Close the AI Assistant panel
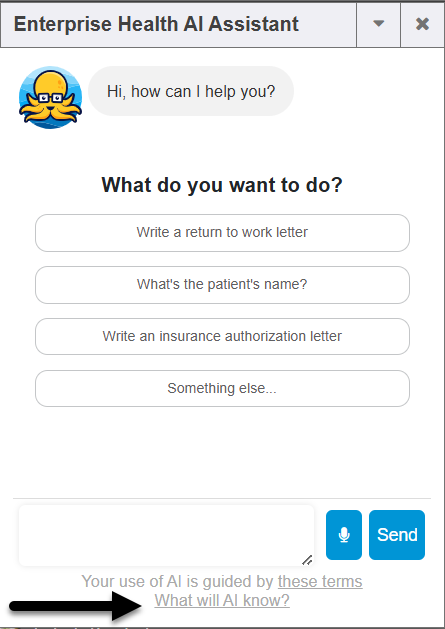Image resolution: width=445 pixels, height=629 pixels. [422, 24]
